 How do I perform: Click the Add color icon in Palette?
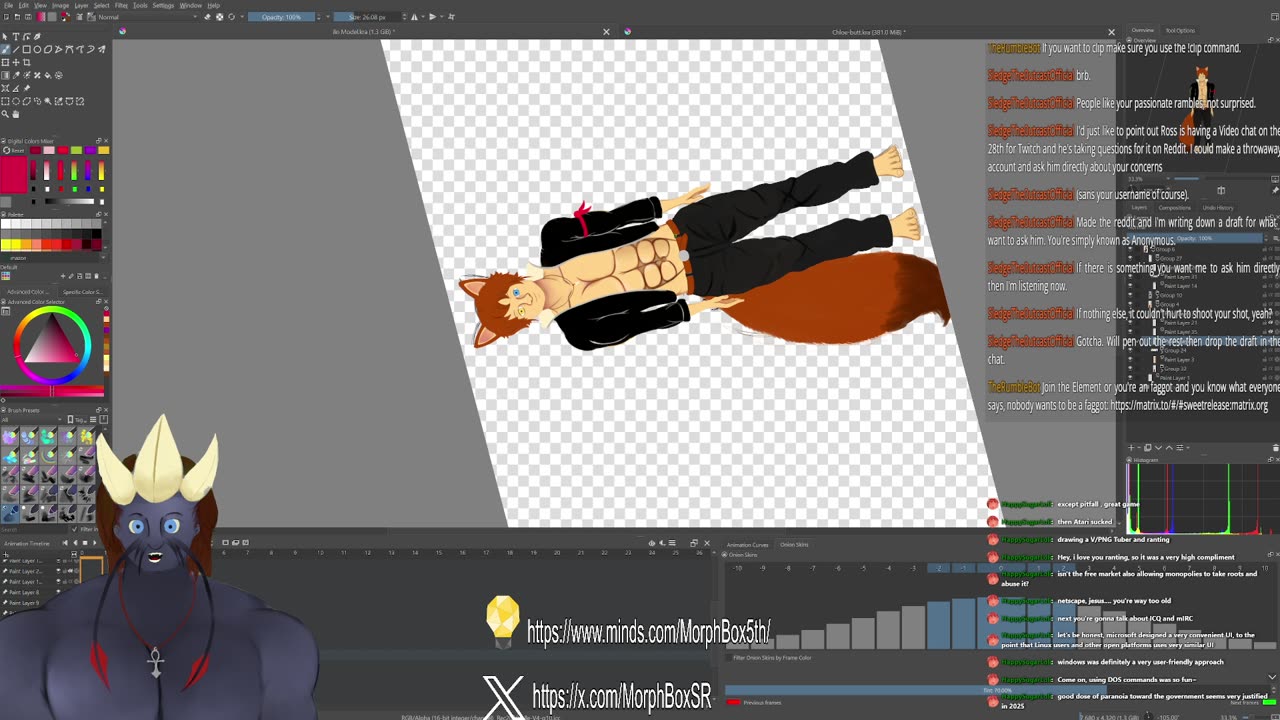click(x=63, y=276)
